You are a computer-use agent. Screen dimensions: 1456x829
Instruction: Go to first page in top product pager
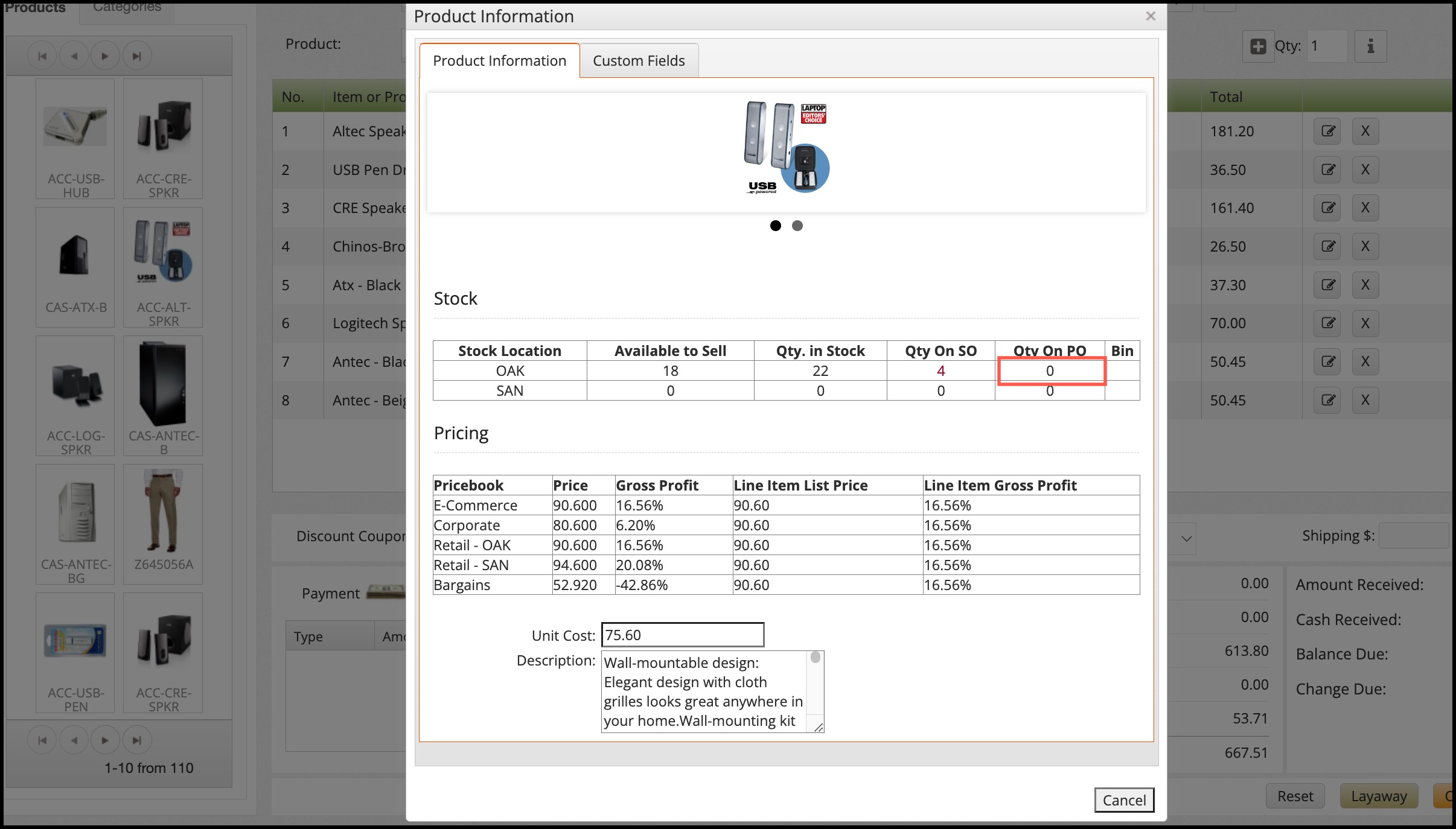click(x=42, y=56)
